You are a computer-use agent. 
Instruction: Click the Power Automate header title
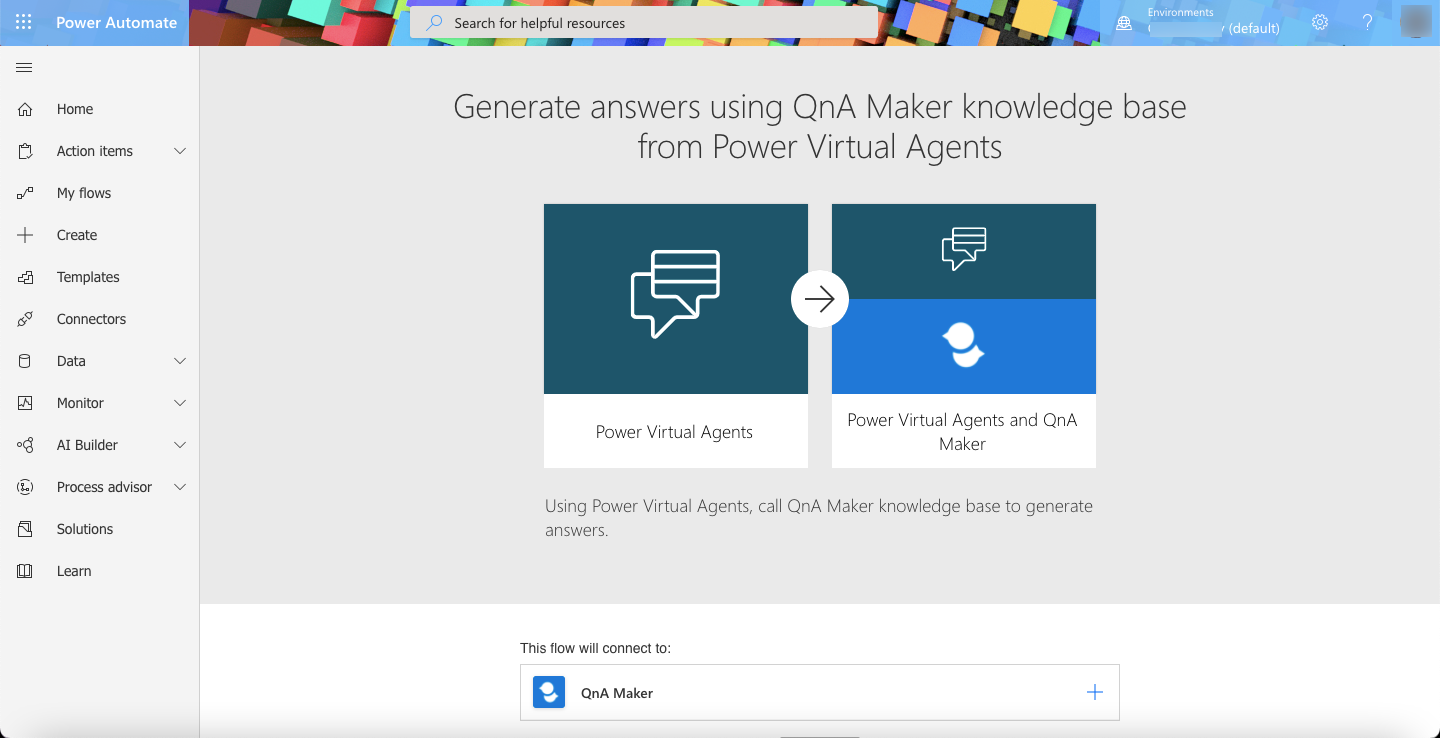tap(116, 22)
